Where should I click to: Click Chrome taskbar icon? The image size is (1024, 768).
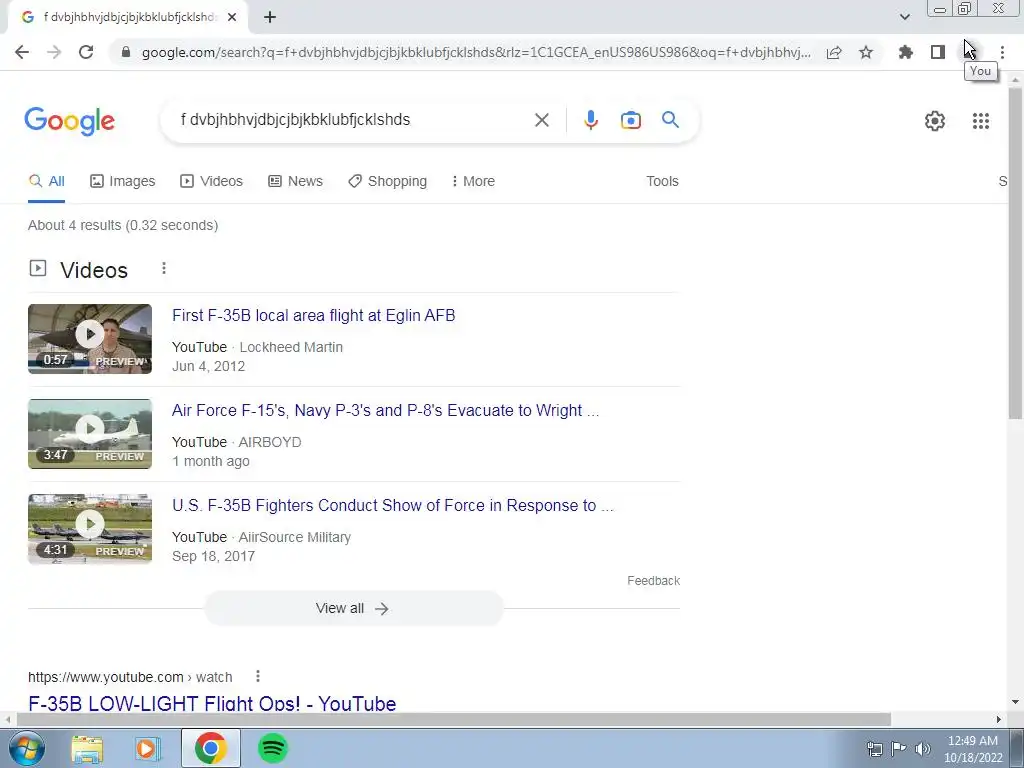click(210, 748)
